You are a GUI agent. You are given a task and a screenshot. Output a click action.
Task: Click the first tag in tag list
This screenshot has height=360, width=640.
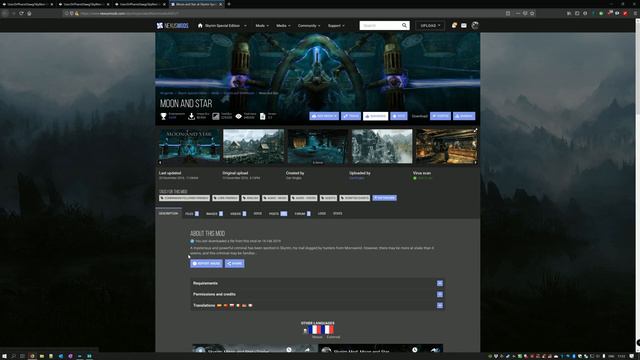[184, 198]
